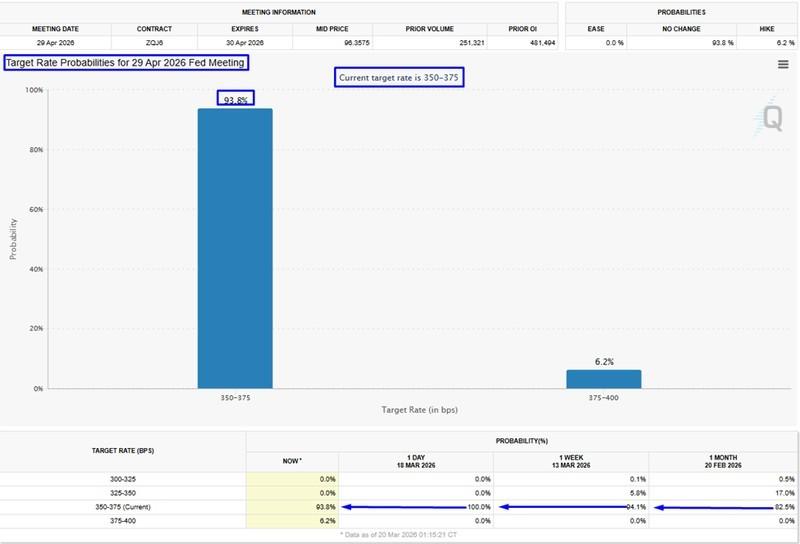Screen dimensions: 800x544
Task: Select the NOW column header in the probability table
Action: 292,458
